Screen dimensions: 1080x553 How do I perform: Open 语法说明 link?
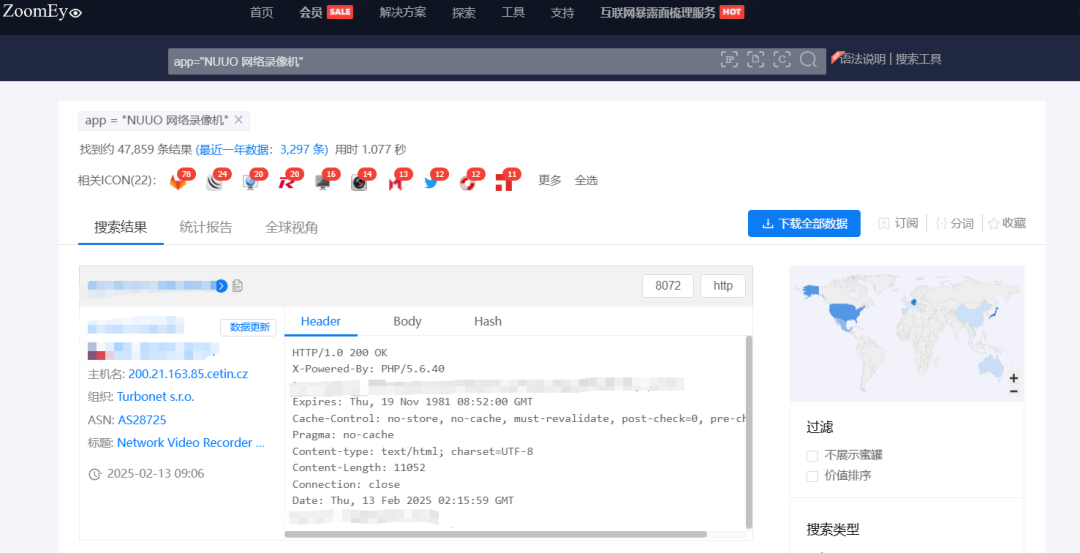pos(862,59)
